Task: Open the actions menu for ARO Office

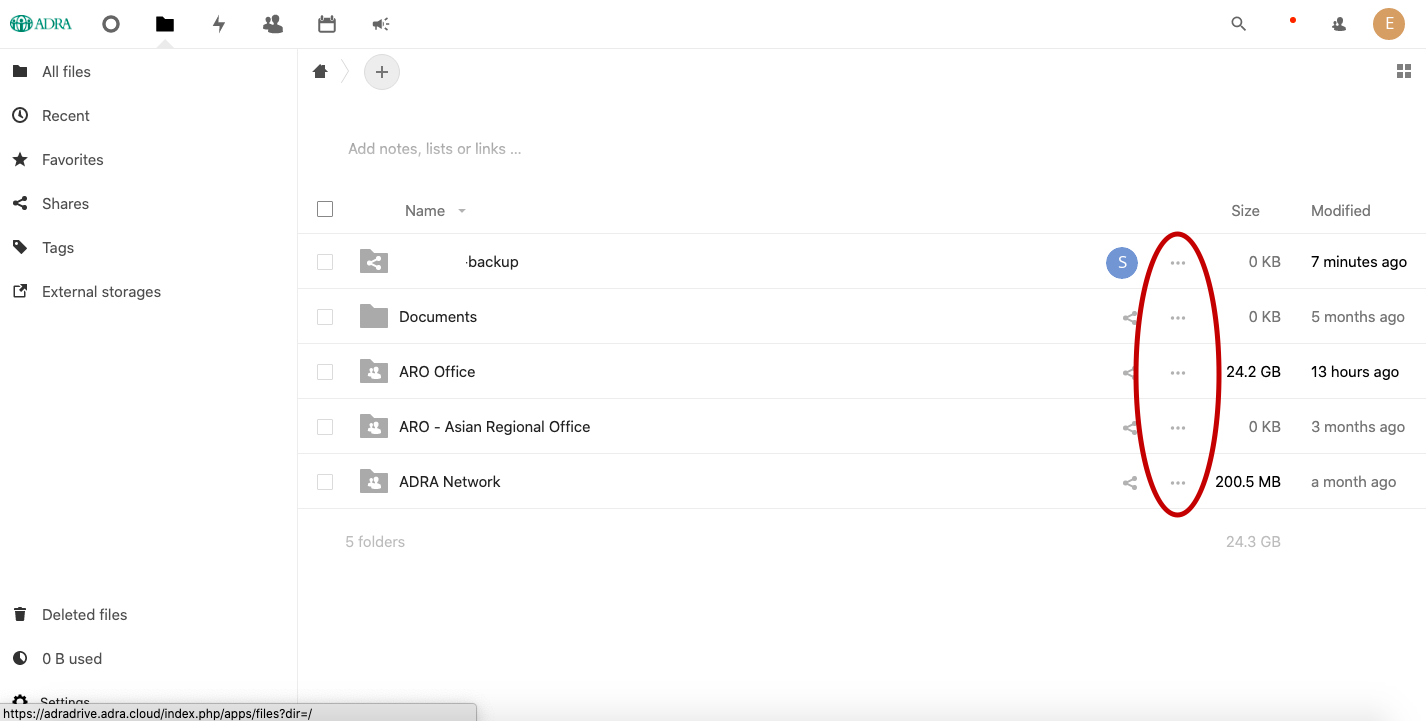Action: [1177, 371]
